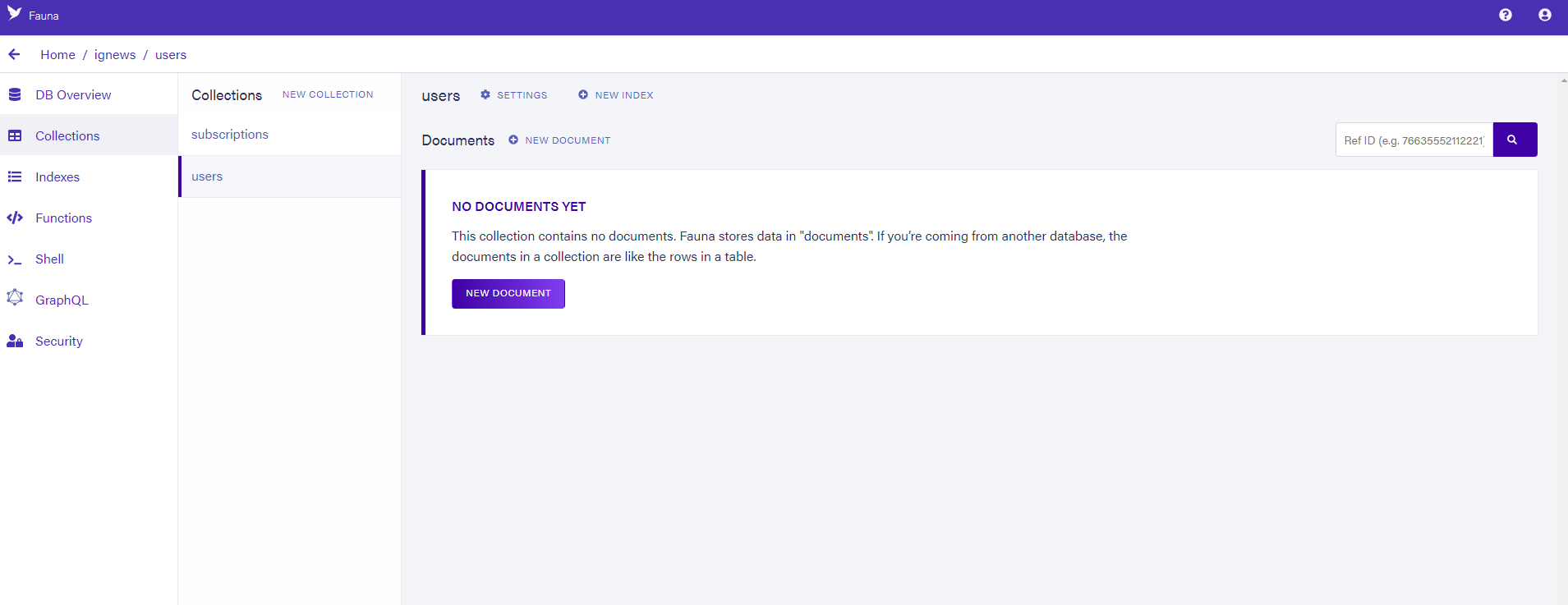The image size is (1568, 605).
Task: Click the NO DOCUMENTS YET heading
Action: pyautogui.click(x=519, y=207)
